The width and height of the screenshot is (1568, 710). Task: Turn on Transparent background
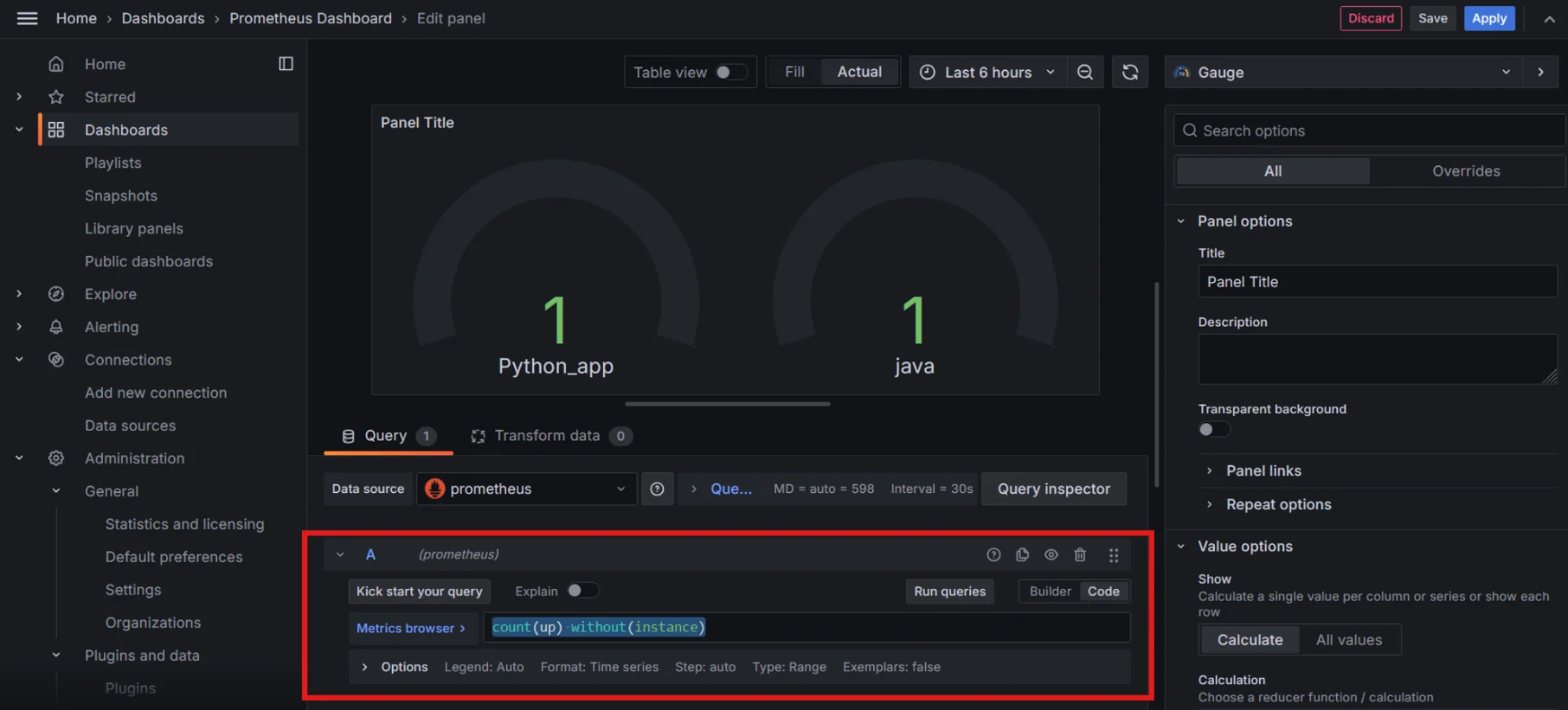click(1214, 430)
